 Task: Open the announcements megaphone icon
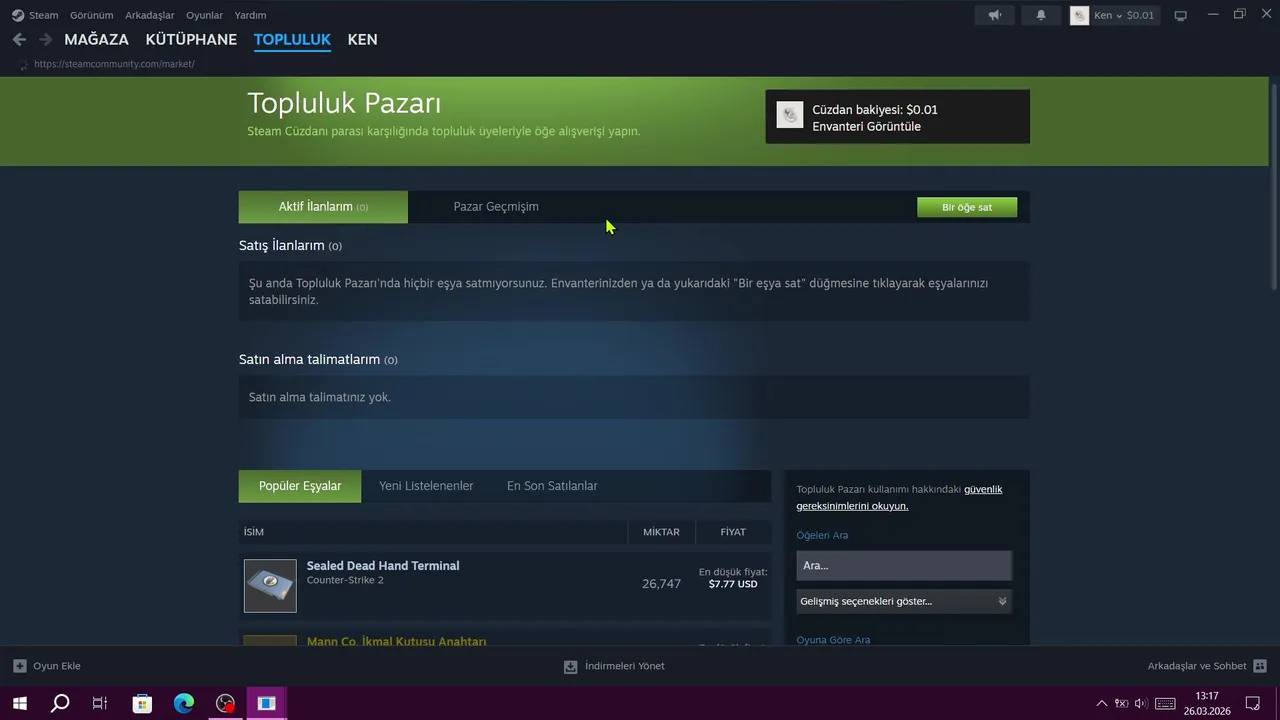995,15
